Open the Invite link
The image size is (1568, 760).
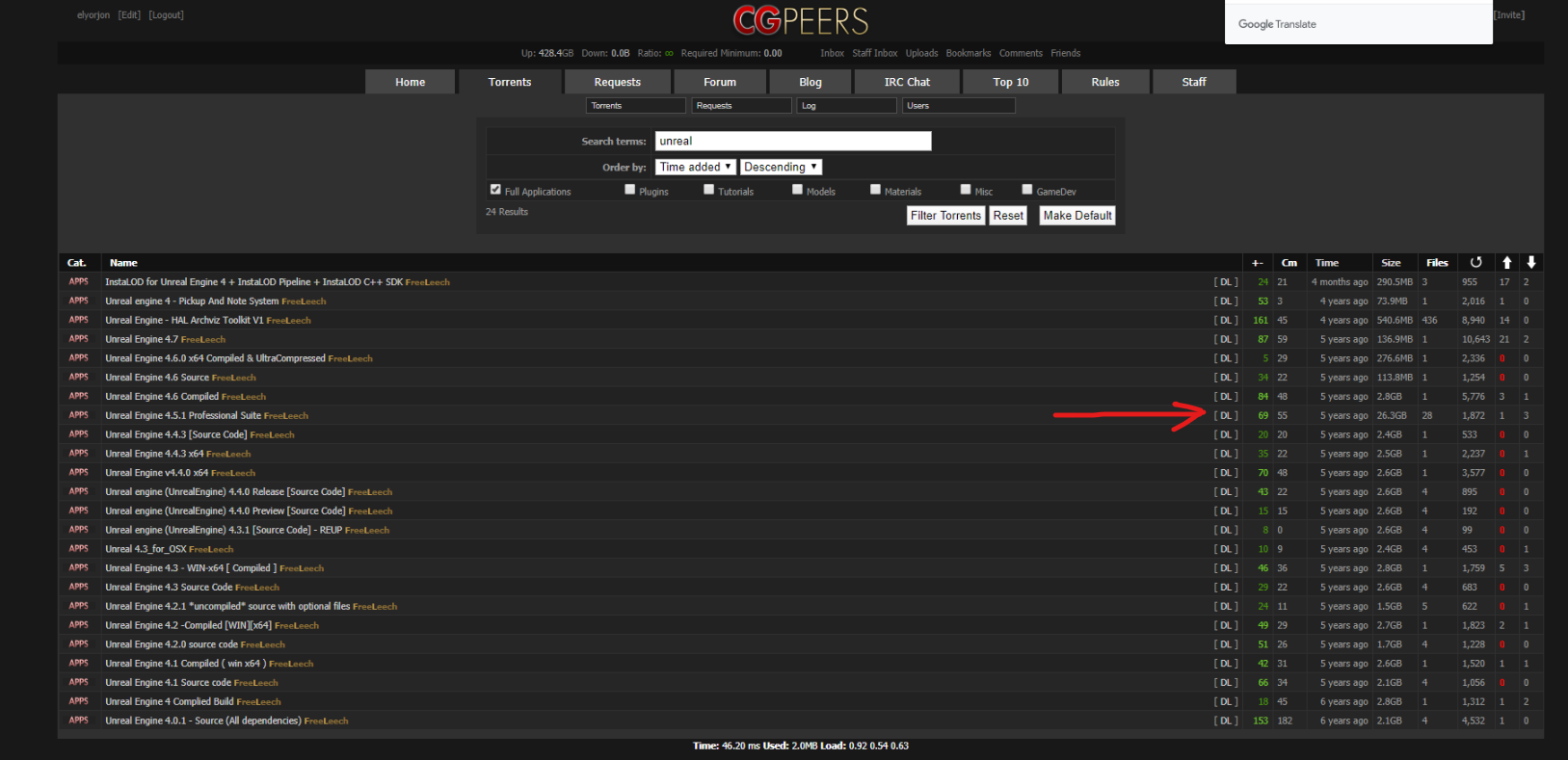1509,14
